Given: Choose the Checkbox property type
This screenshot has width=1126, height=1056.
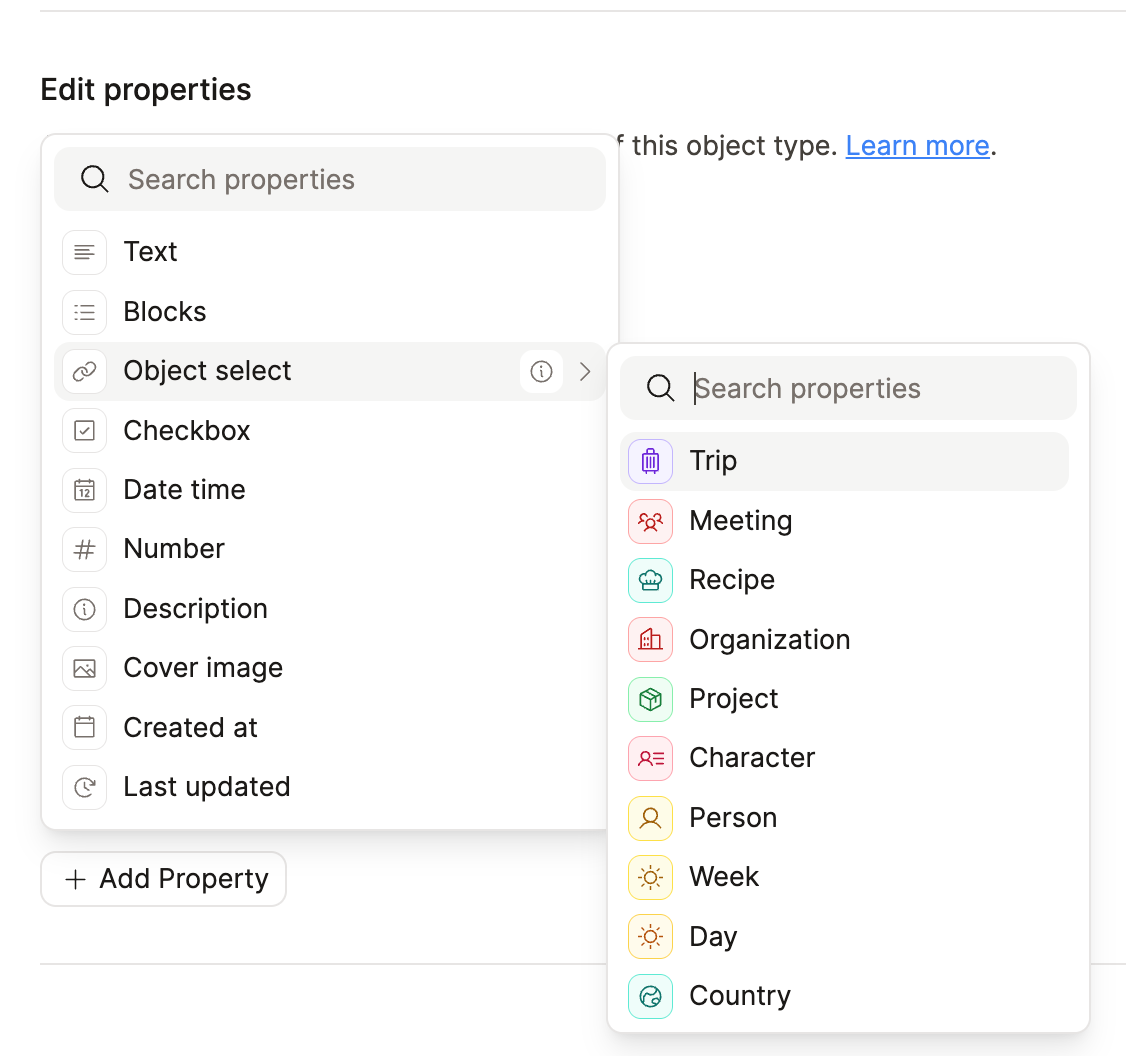Looking at the screenshot, I should [x=186, y=431].
